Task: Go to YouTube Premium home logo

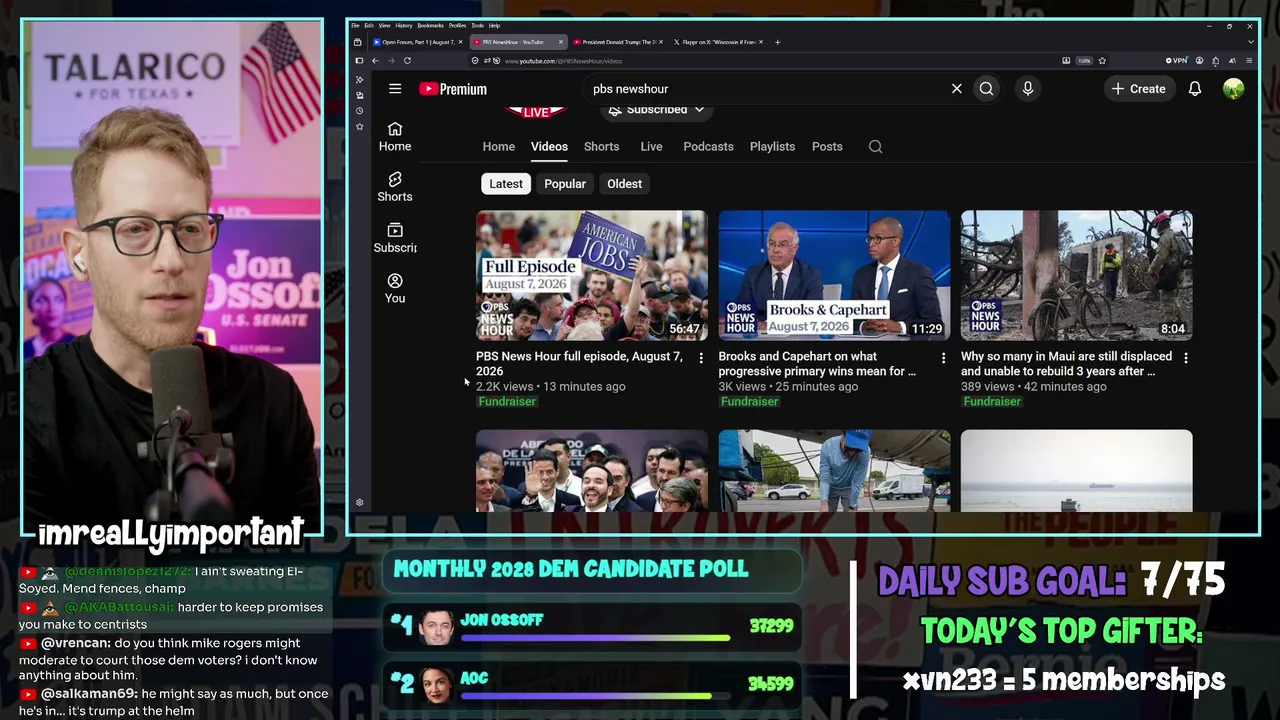Action: [x=453, y=89]
